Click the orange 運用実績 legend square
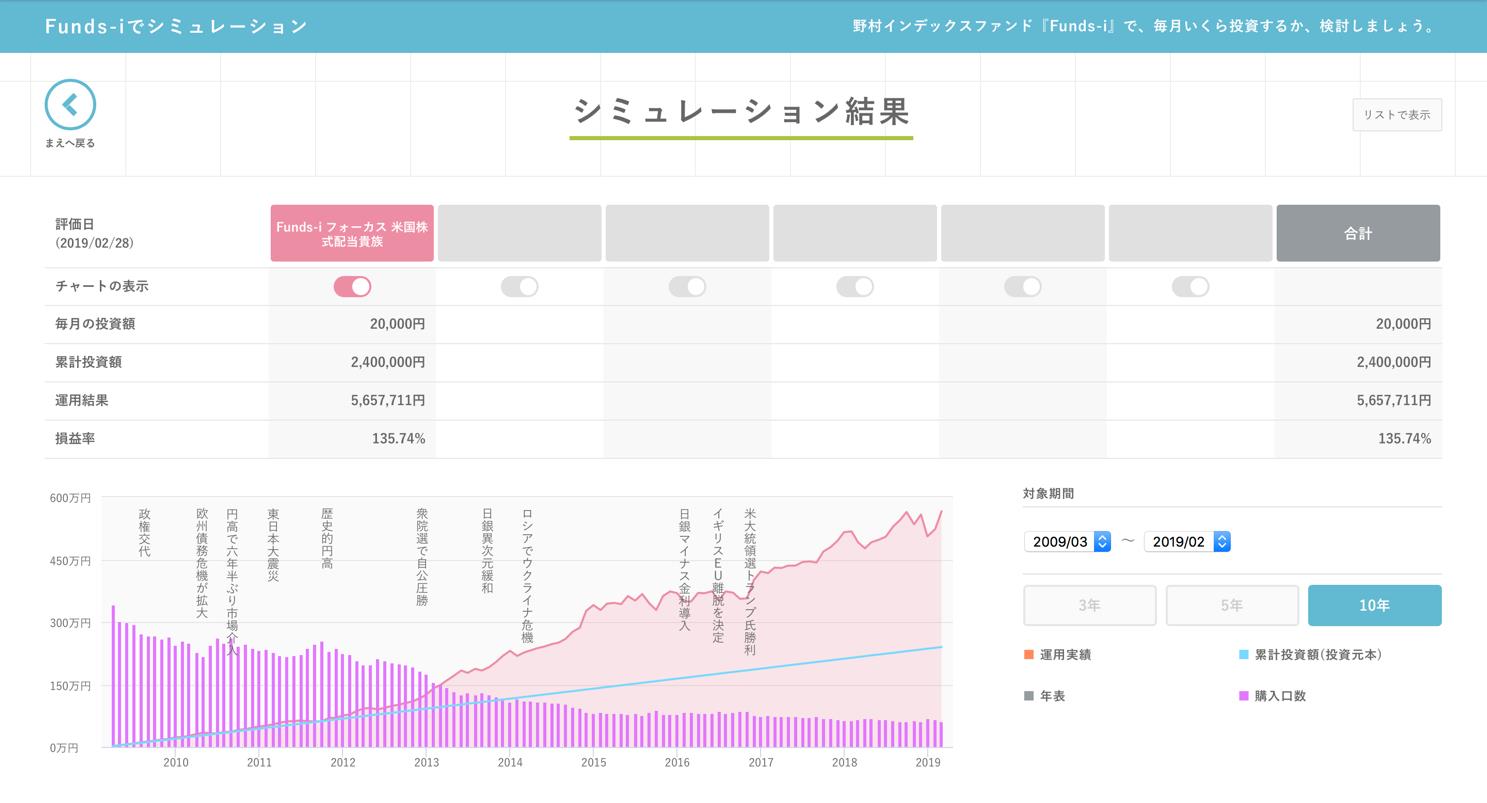 (x=1028, y=655)
